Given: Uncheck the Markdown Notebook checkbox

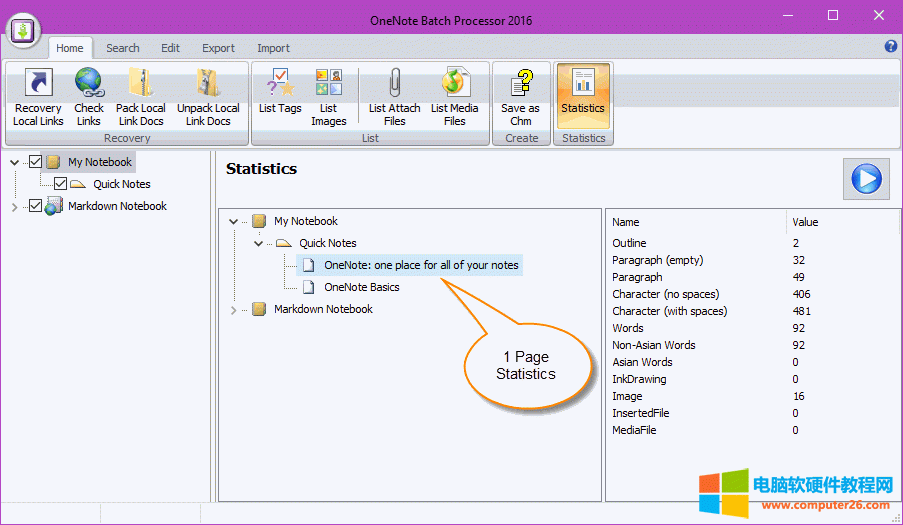Looking at the screenshot, I should (x=36, y=206).
